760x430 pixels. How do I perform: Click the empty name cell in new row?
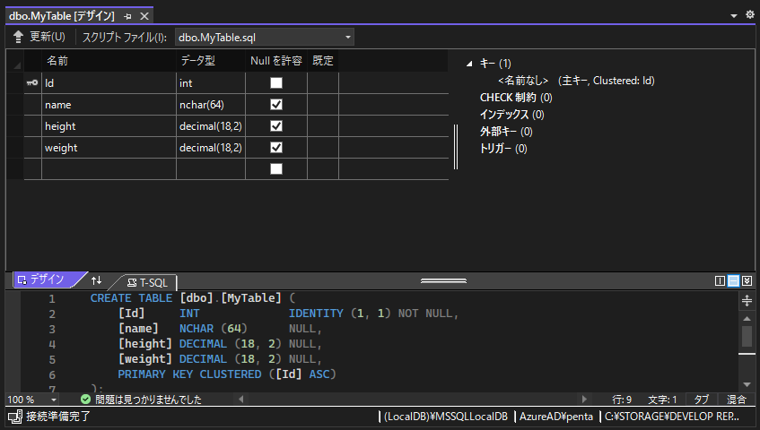coord(109,169)
